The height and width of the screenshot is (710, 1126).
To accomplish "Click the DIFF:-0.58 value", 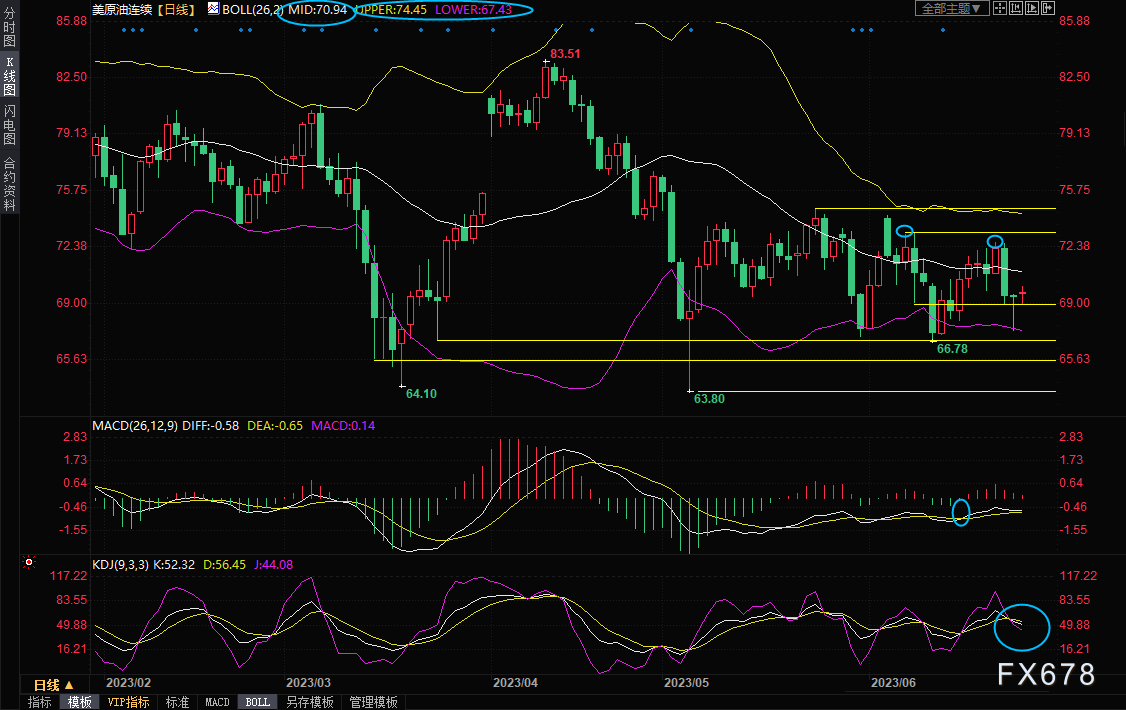I will point(210,426).
